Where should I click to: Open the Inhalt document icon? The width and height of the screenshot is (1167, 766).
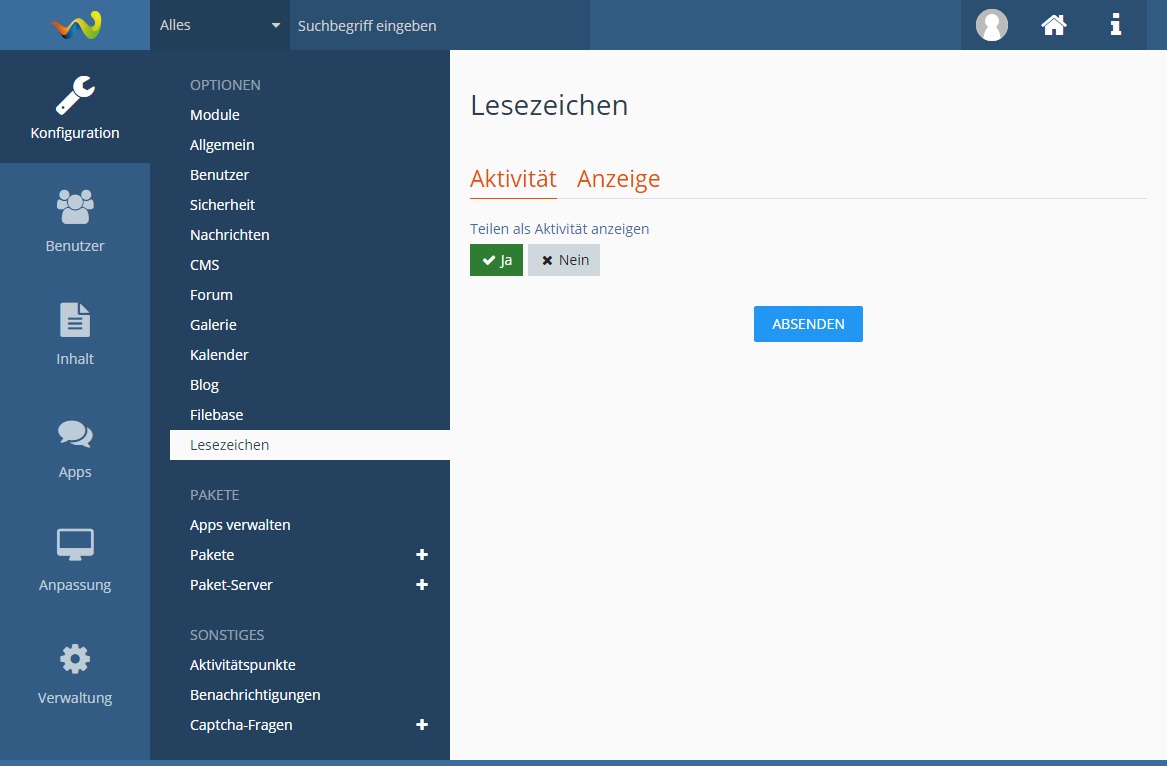click(75, 320)
